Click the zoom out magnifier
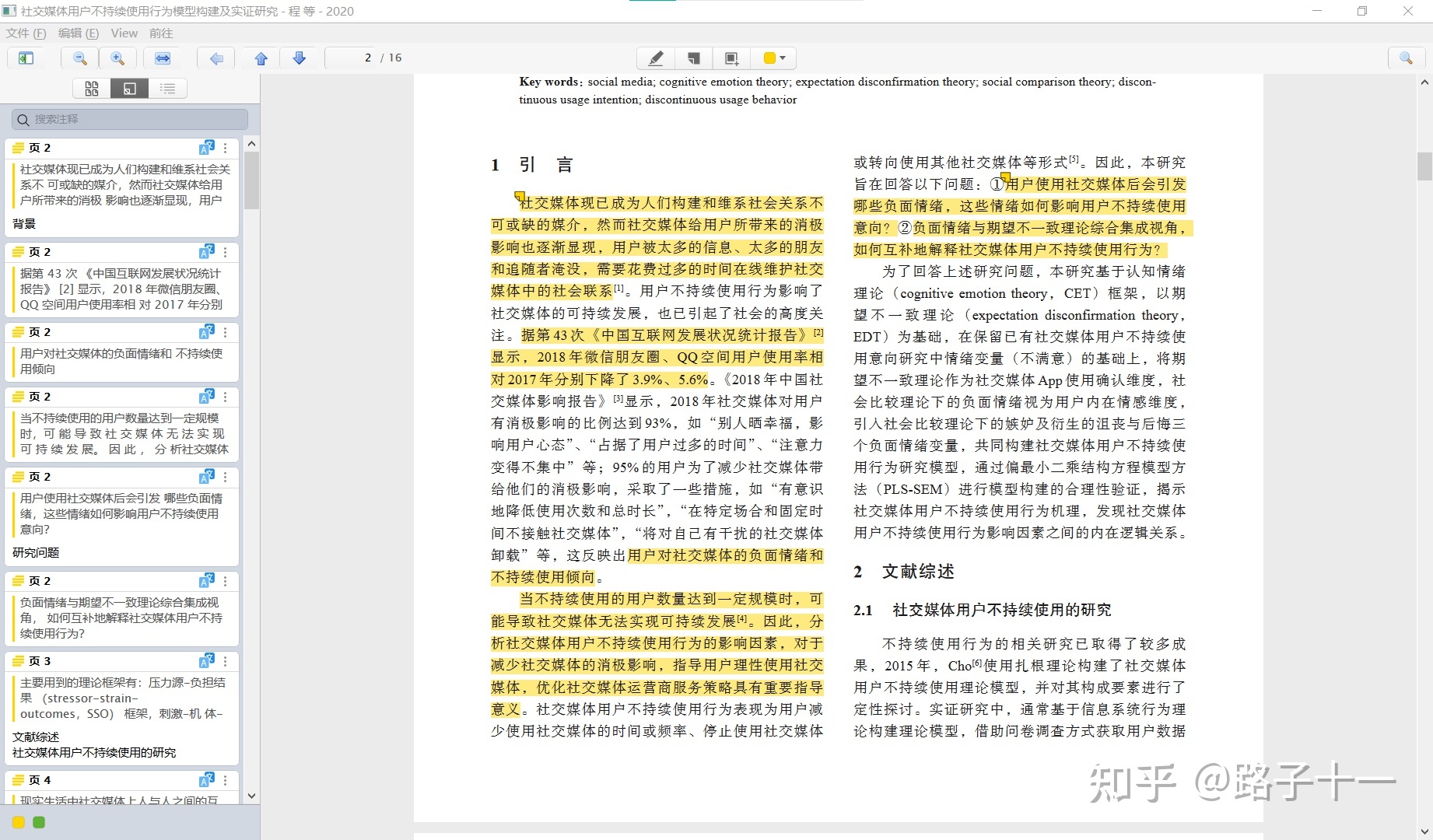The image size is (1433, 840). point(80,58)
